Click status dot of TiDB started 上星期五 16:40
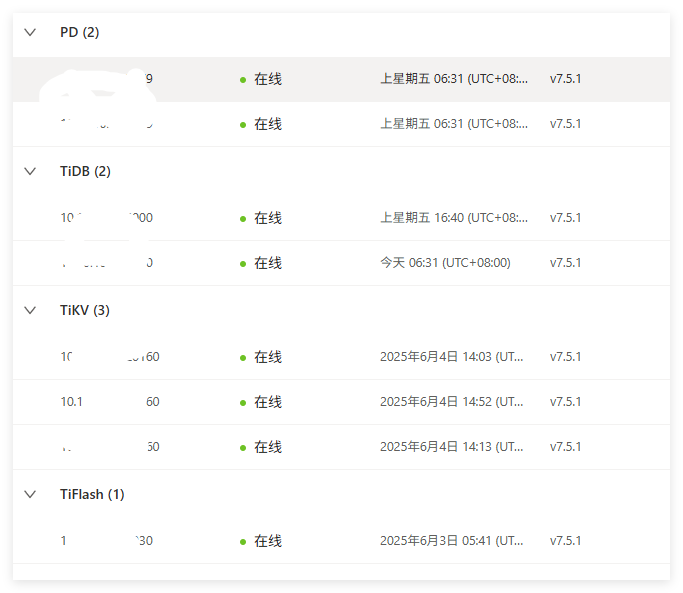The width and height of the screenshot is (683, 593). pyautogui.click(x=243, y=218)
